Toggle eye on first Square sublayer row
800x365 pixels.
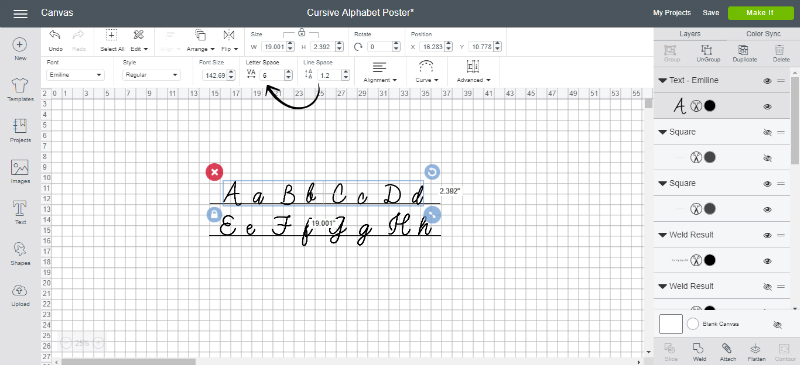pos(767,158)
